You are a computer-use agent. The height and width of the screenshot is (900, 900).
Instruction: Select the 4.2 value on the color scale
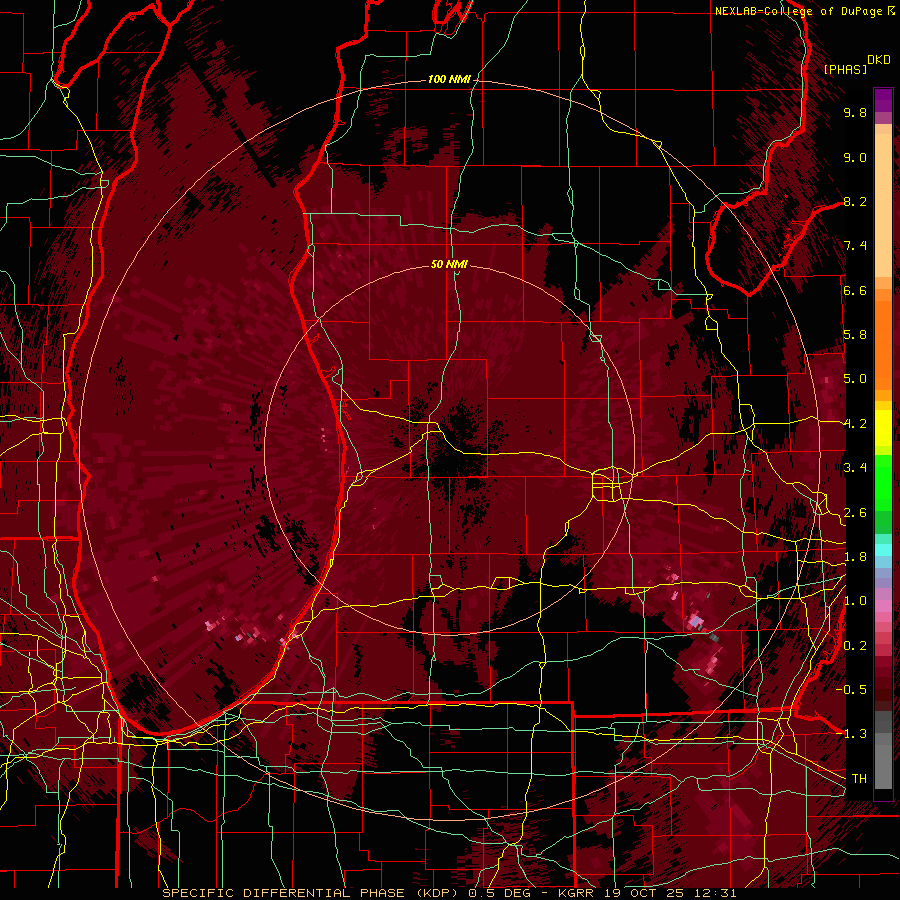pos(855,424)
